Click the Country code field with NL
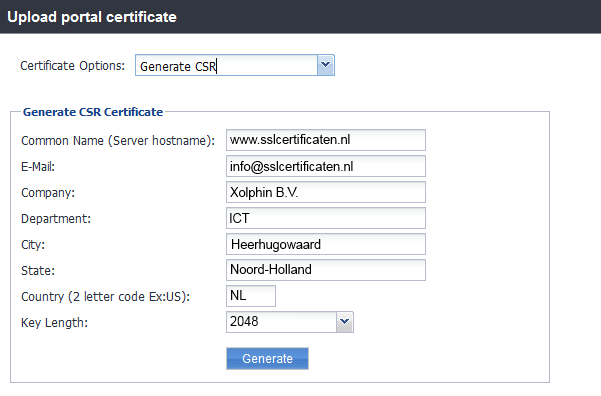The height and width of the screenshot is (396, 601). (x=251, y=296)
